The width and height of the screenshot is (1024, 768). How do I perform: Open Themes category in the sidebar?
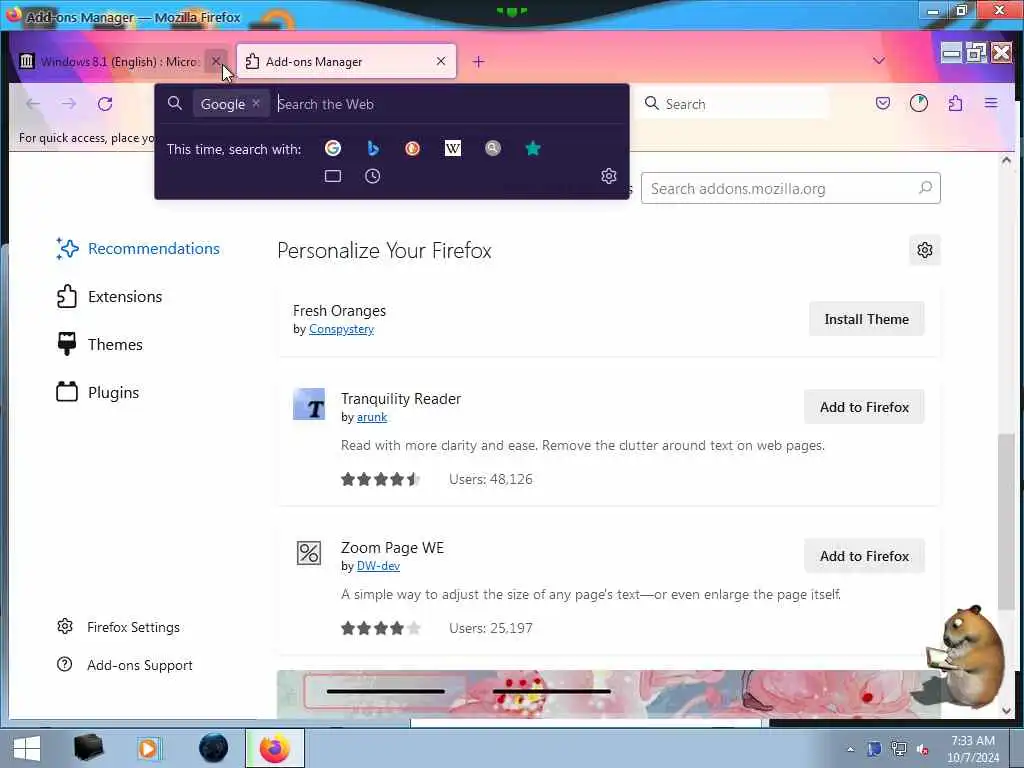point(100,344)
